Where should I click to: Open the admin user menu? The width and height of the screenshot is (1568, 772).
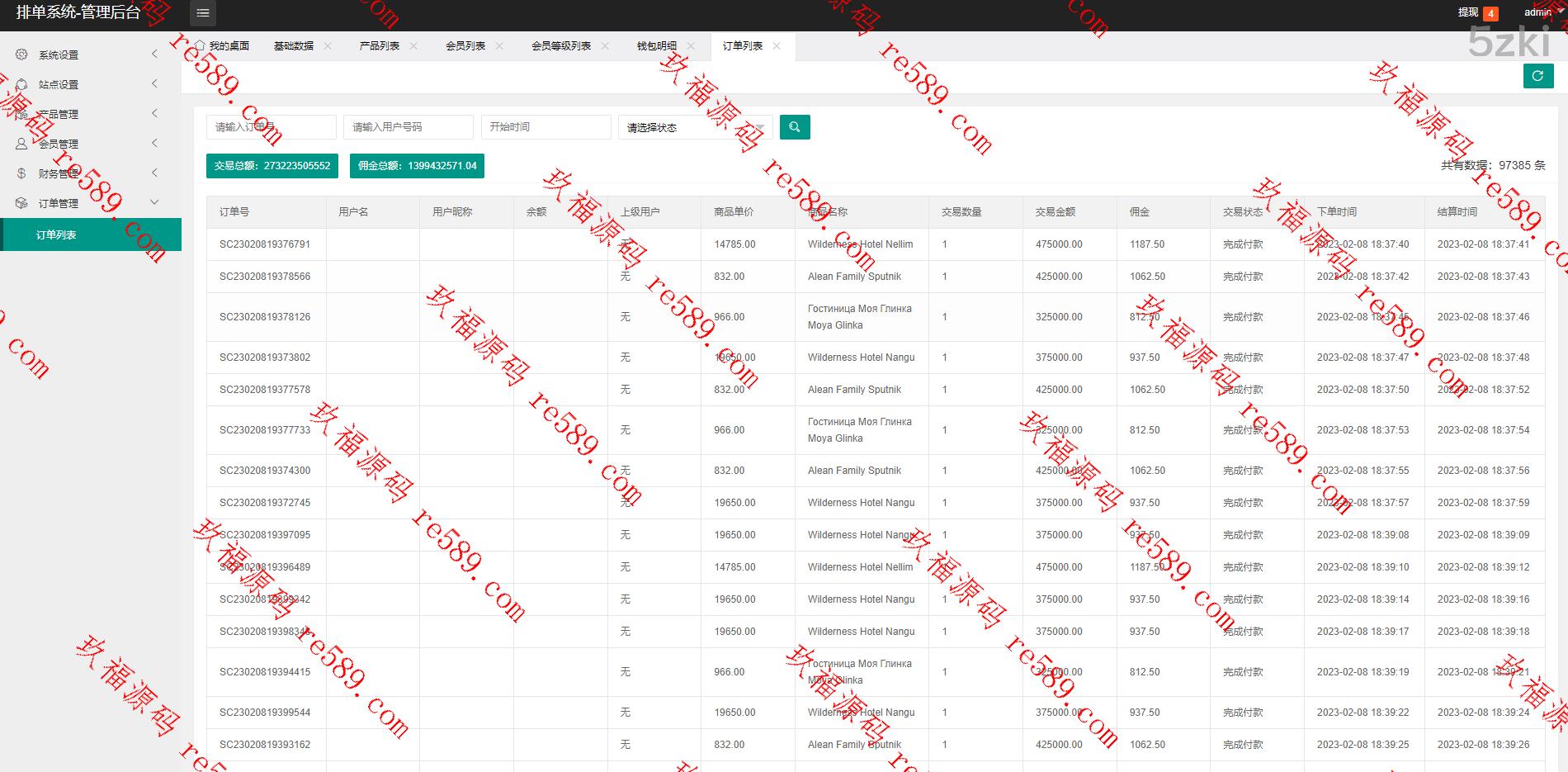pyautogui.click(x=1538, y=12)
